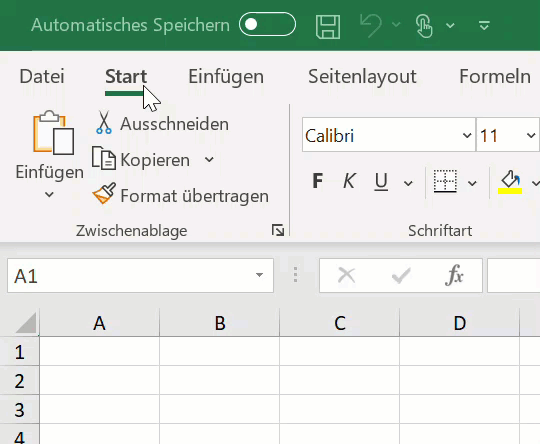Select row 2 header
The height and width of the screenshot is (444, 540).
click(20, 381)
